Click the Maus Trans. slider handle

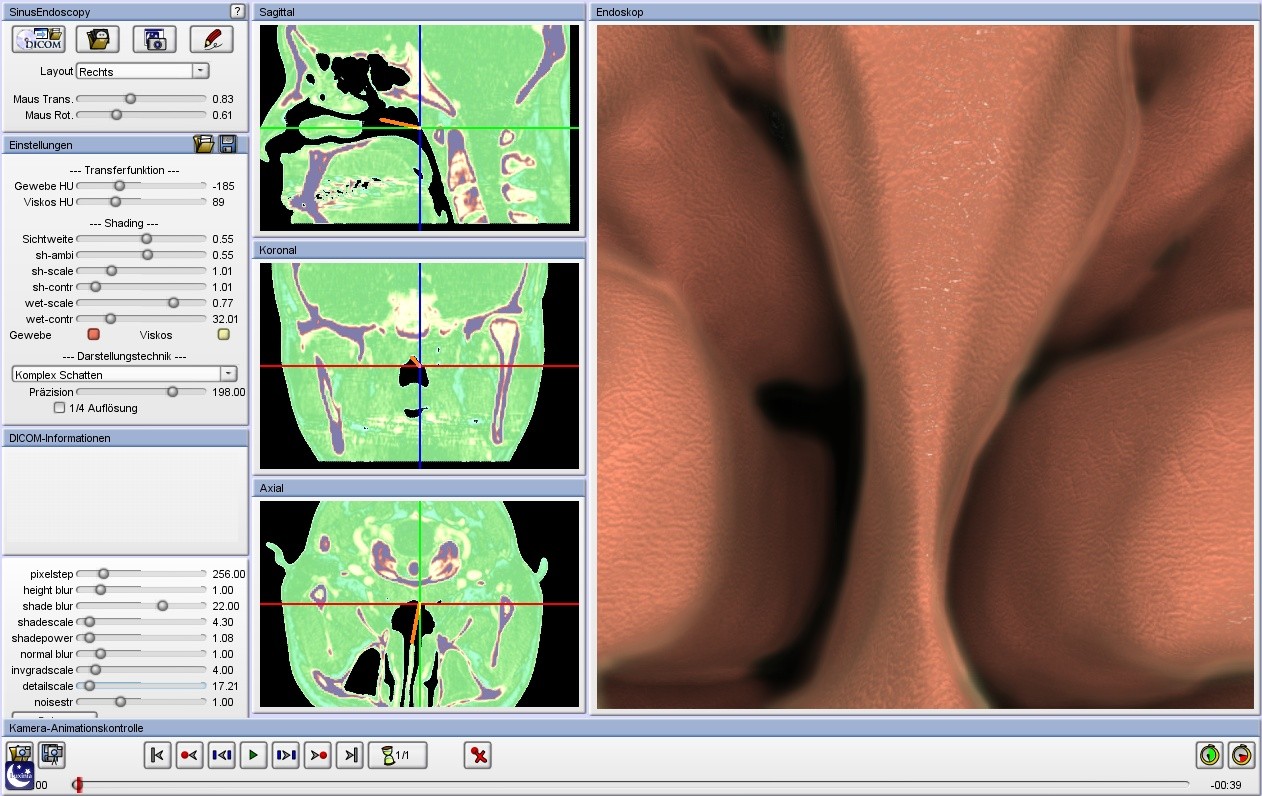(x=130, y=99)
